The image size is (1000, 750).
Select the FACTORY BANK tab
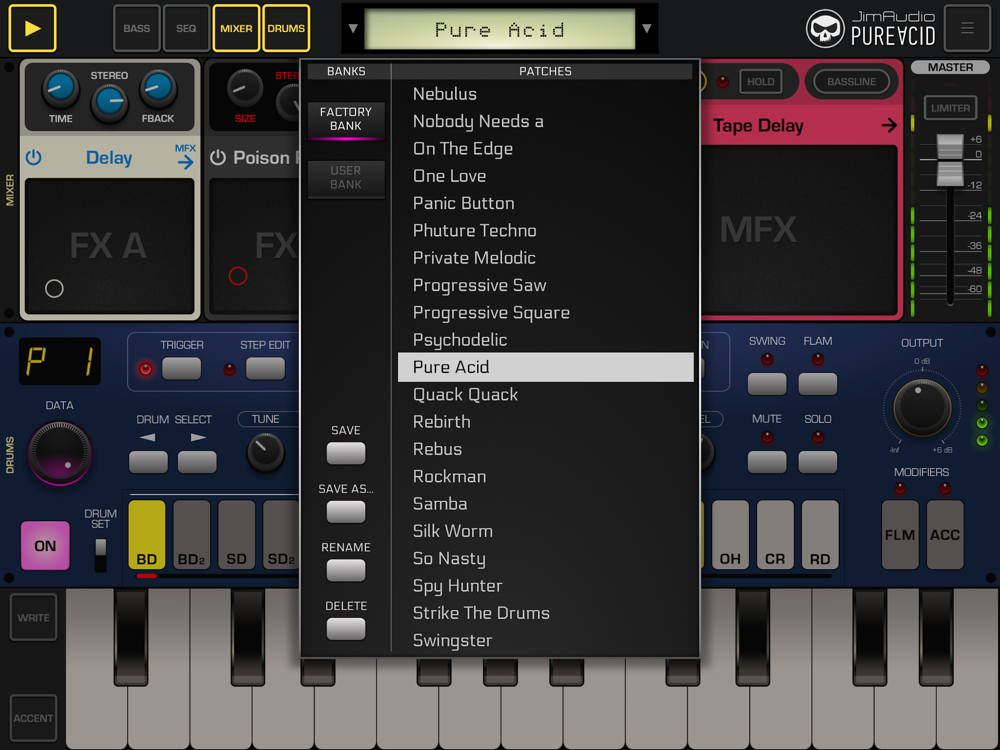click(346, 119)
